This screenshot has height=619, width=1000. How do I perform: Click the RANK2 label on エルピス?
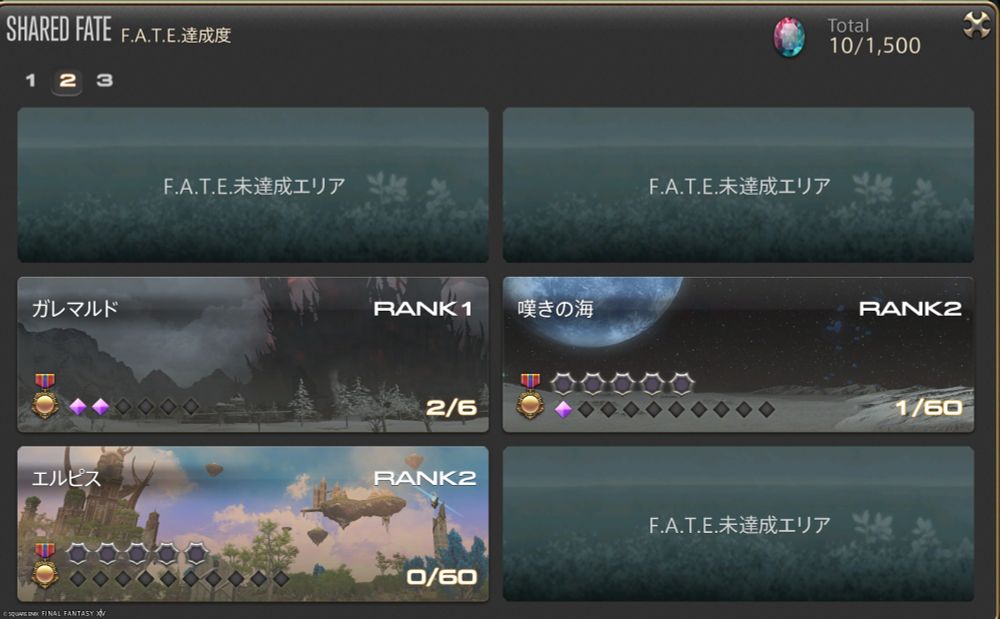coord(425,478)
